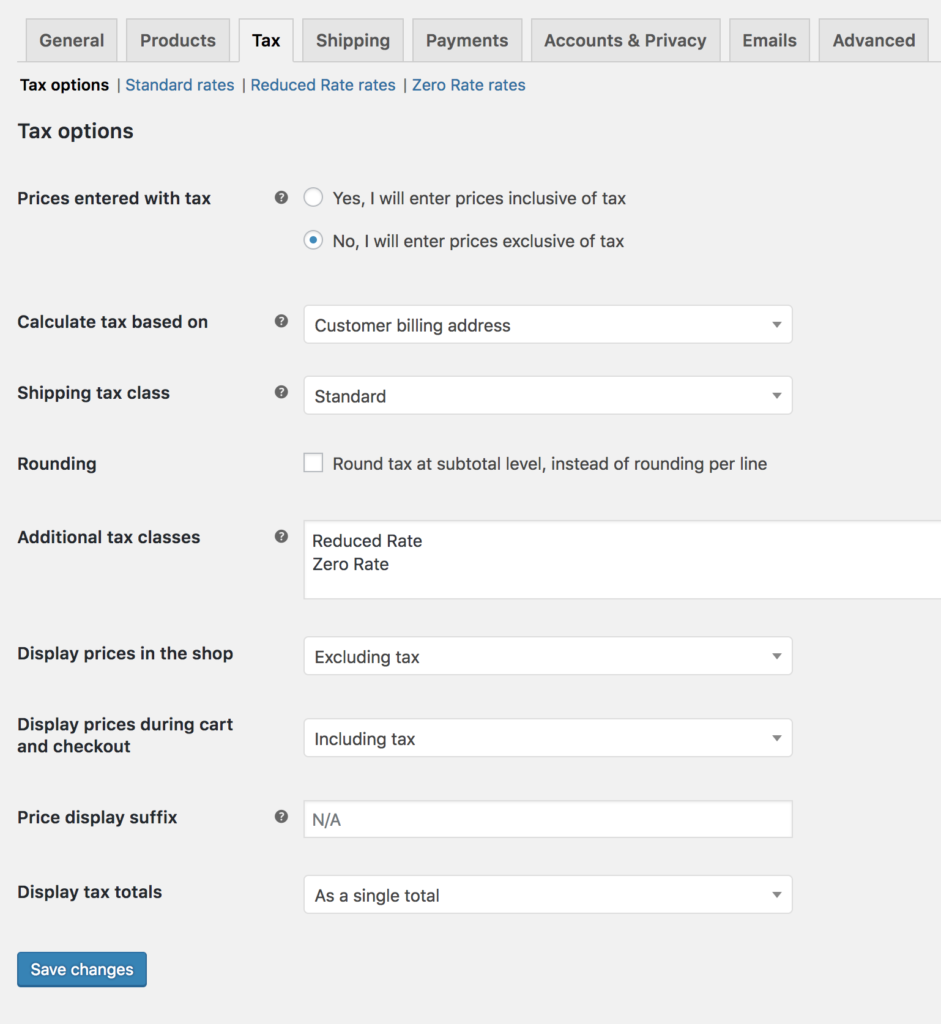Go to the Accounts & Privacy tab
This screenshot has height=1024, width=941.
coord(625,40)
